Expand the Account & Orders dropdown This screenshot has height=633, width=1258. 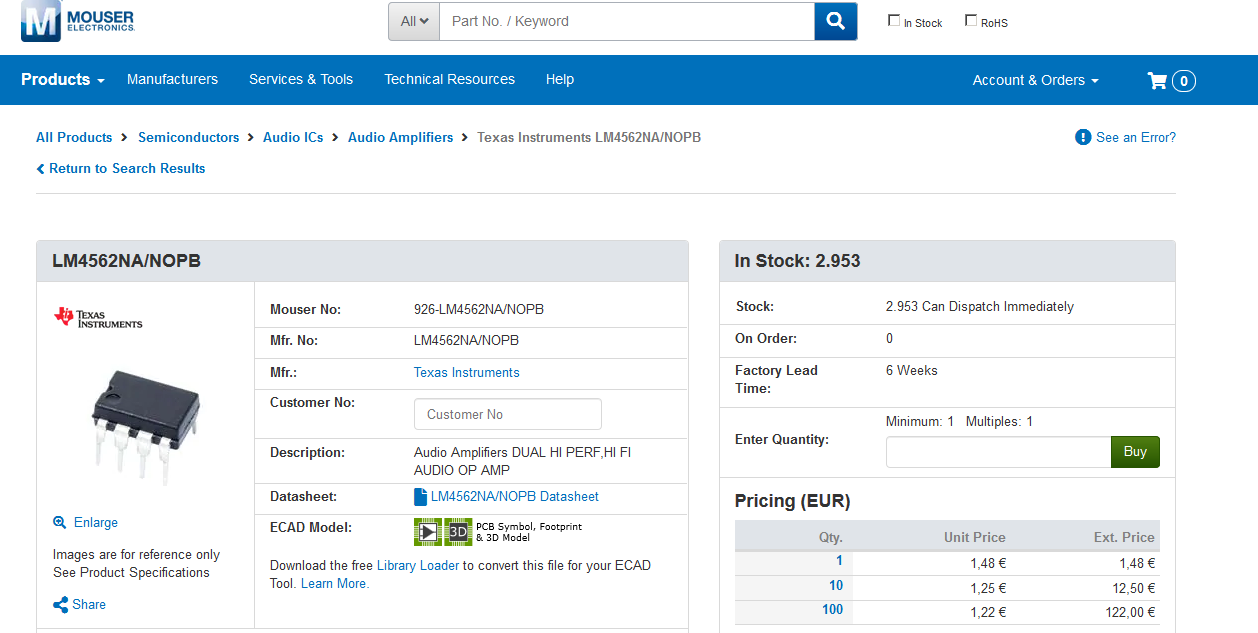pos(1035,80)
